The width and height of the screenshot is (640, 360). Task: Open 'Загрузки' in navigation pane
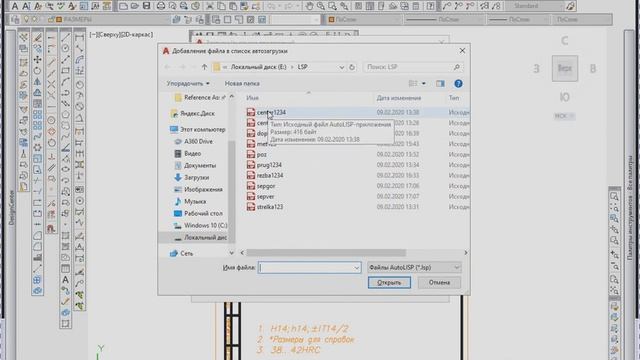click(x=196, y=178)
